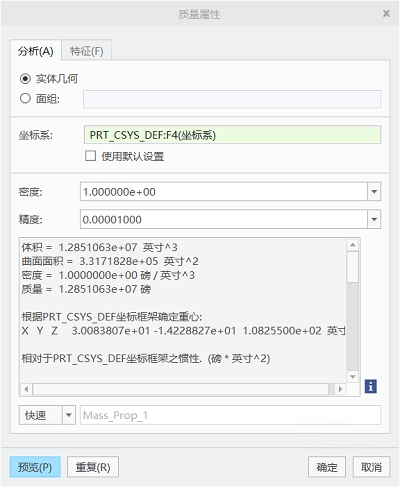Click the blue info icon beside results

(370, 386)
